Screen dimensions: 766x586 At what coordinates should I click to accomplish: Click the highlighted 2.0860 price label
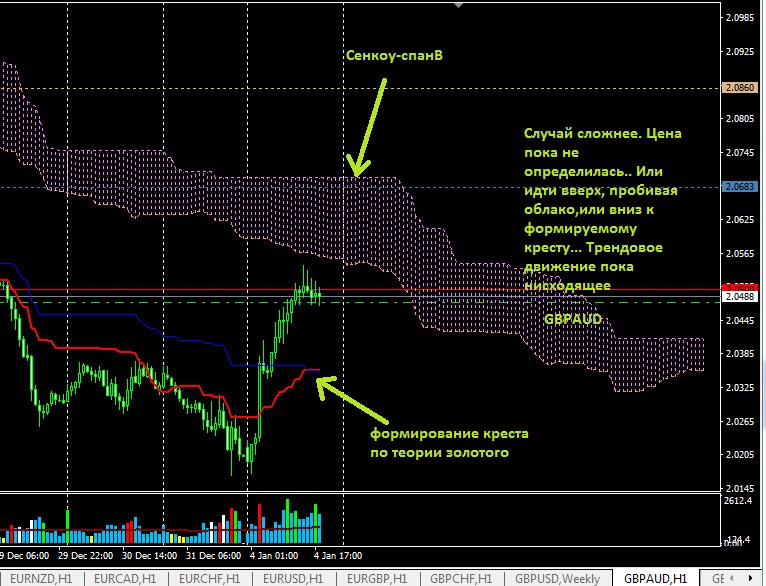(x=740, y=88)
